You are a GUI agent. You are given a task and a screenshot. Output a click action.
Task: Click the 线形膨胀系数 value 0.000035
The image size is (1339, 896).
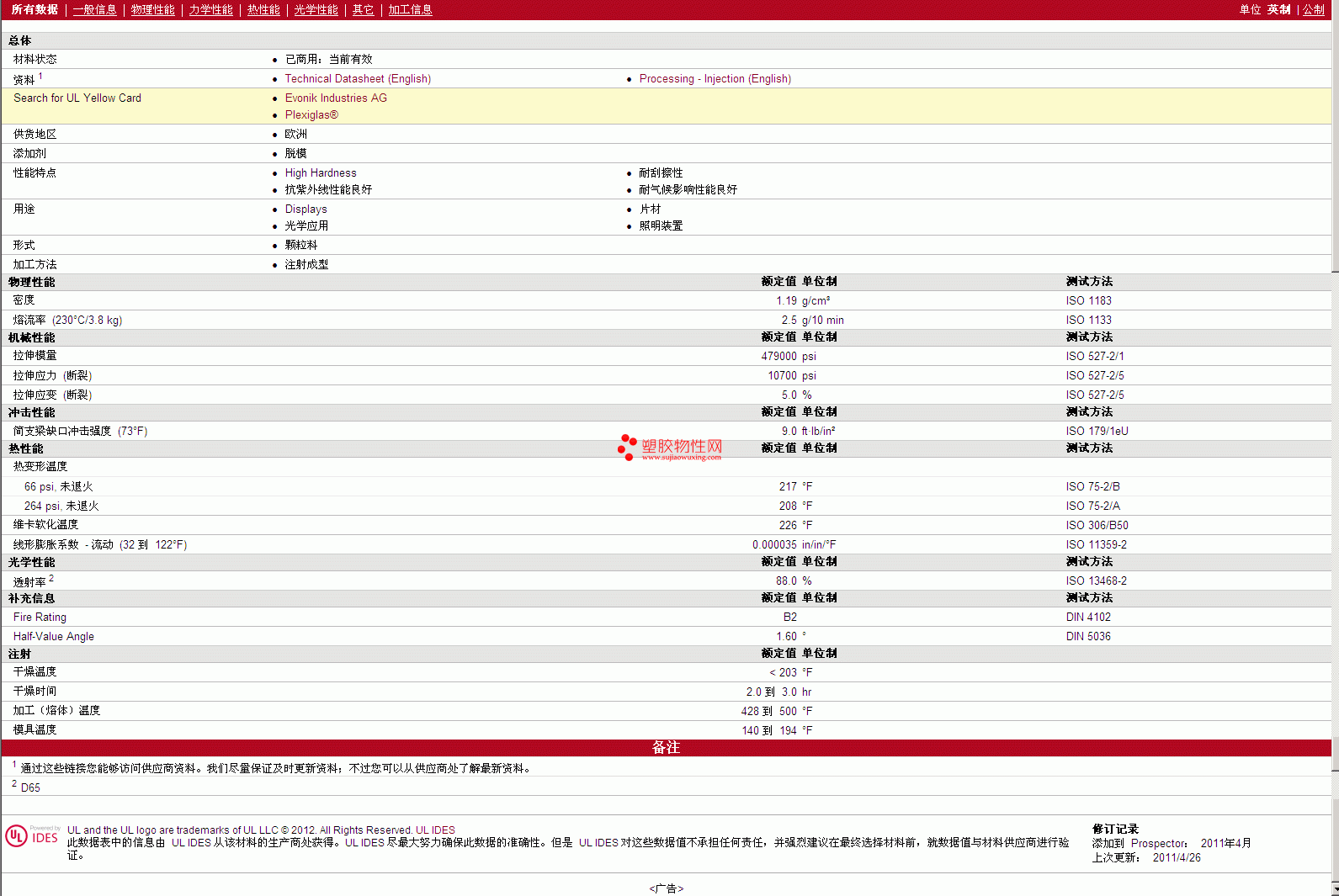774,544
